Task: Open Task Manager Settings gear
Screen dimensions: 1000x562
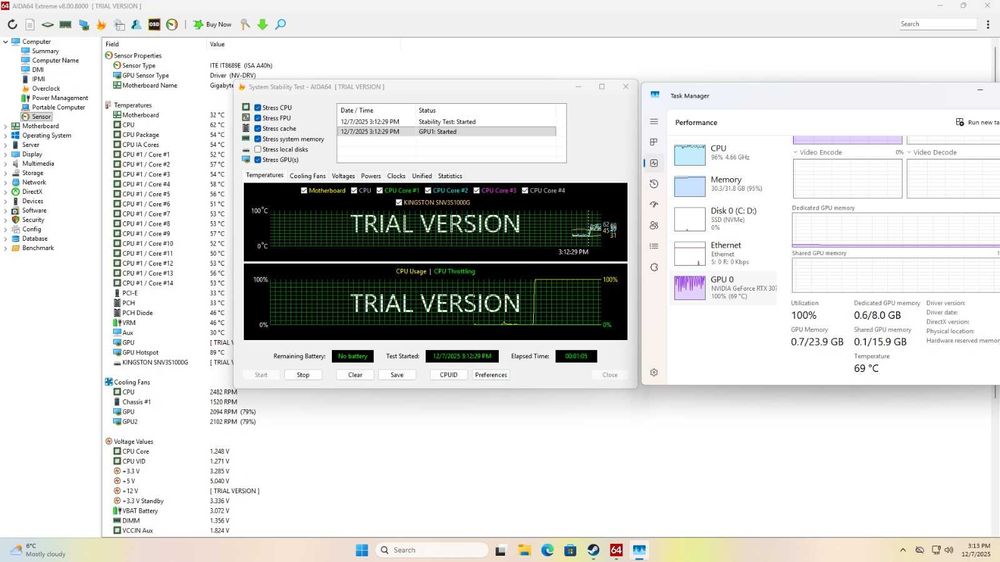Action: click(654, 373)
